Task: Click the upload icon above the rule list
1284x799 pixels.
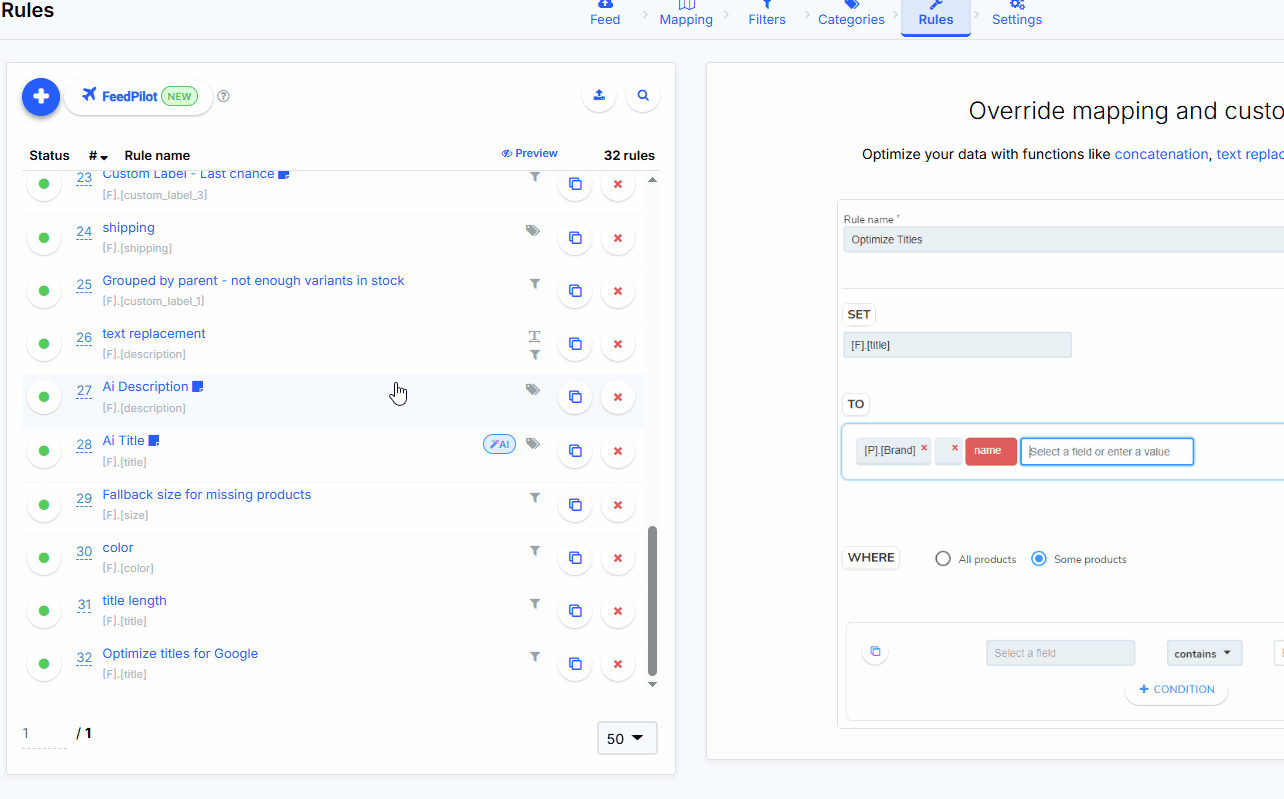Action: click(599, 95)
